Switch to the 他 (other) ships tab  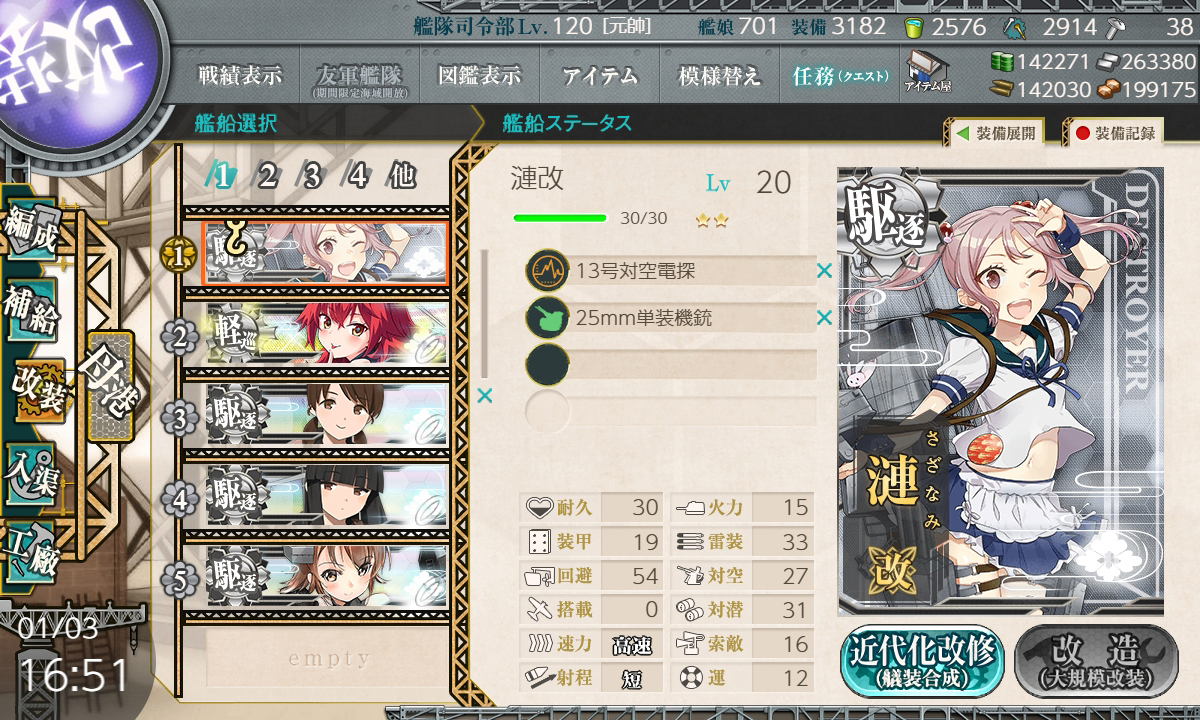401,176
